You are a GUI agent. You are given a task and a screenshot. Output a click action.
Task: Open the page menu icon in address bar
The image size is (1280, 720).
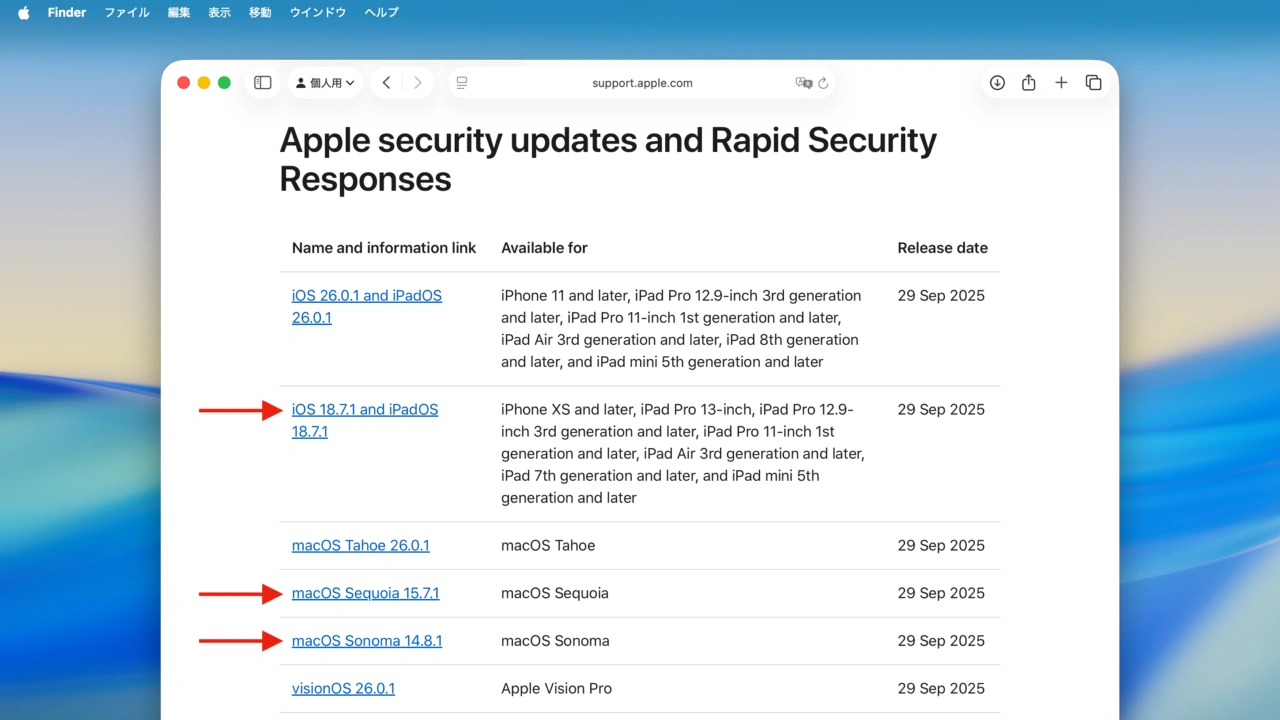(x=462, y=83)
